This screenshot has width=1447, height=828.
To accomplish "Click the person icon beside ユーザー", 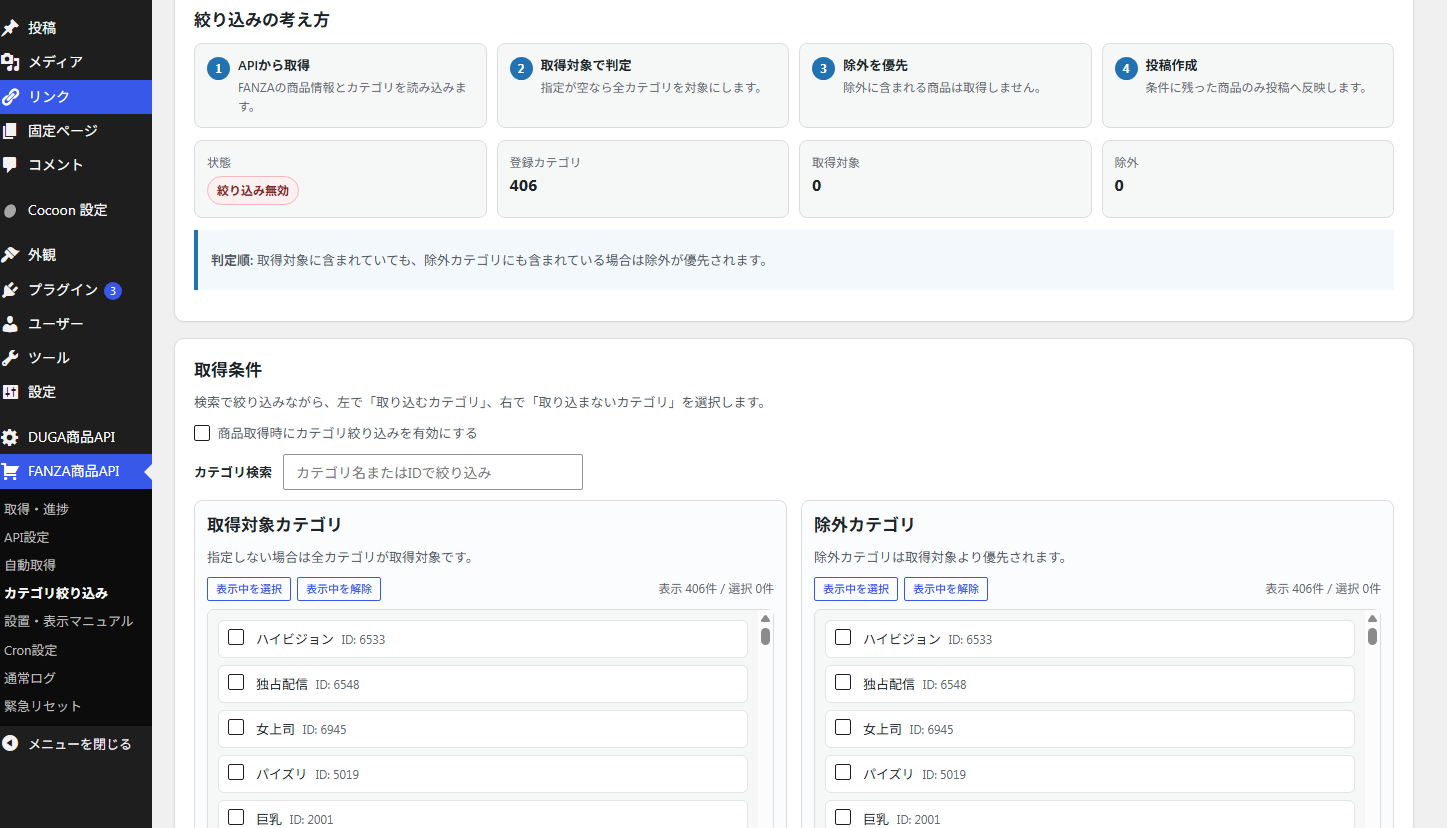I will 10,324.
